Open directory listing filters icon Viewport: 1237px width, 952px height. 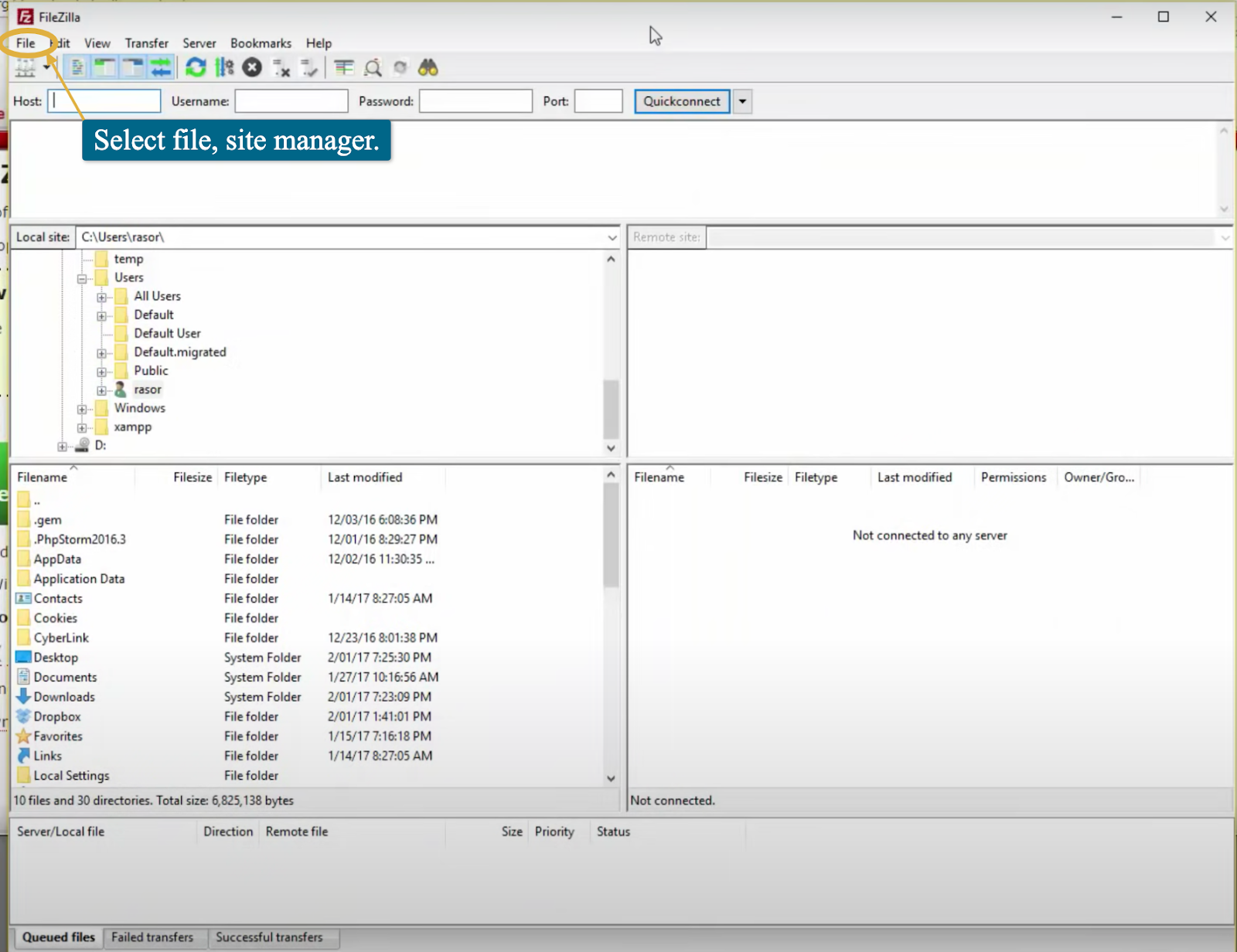(345, 68)
